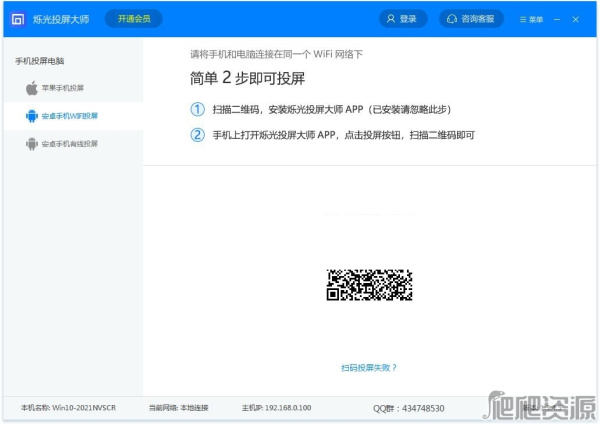This screenshot has height=426, width=600.
Task: Open the 扫码投屏失败? help link
Action: 369,368
